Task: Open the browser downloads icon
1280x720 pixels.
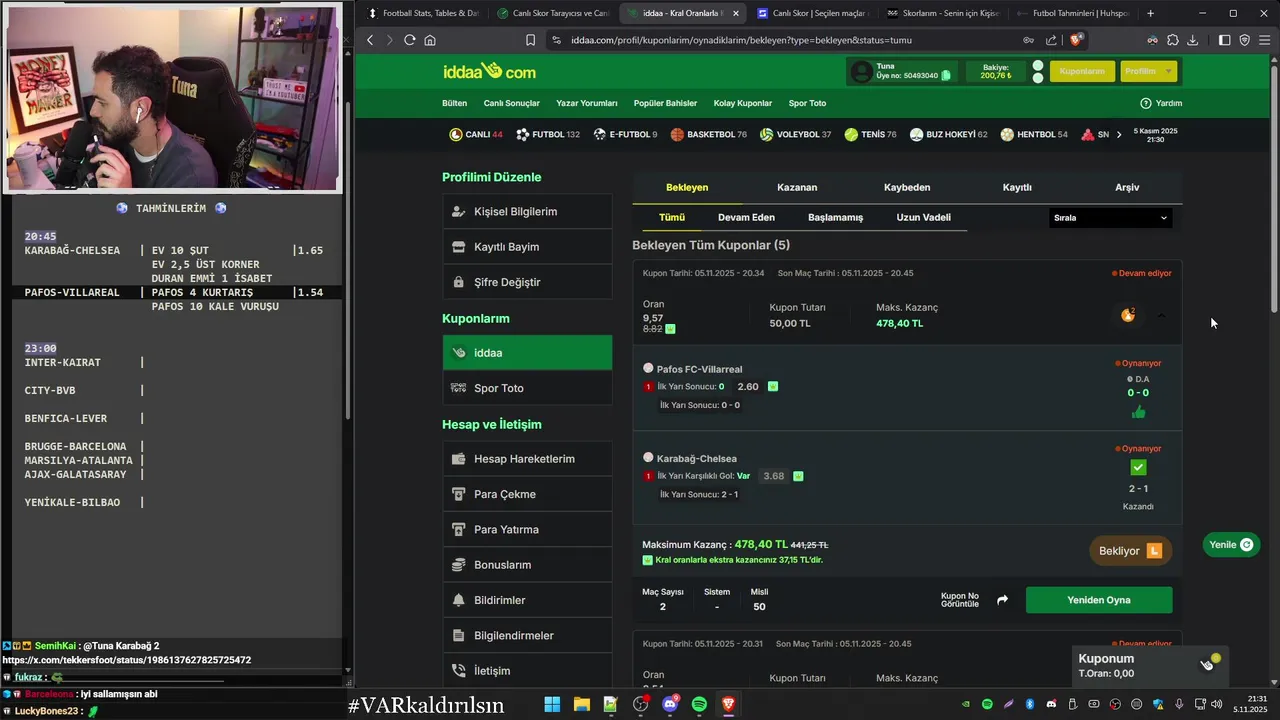Action: pos(1193,40)
